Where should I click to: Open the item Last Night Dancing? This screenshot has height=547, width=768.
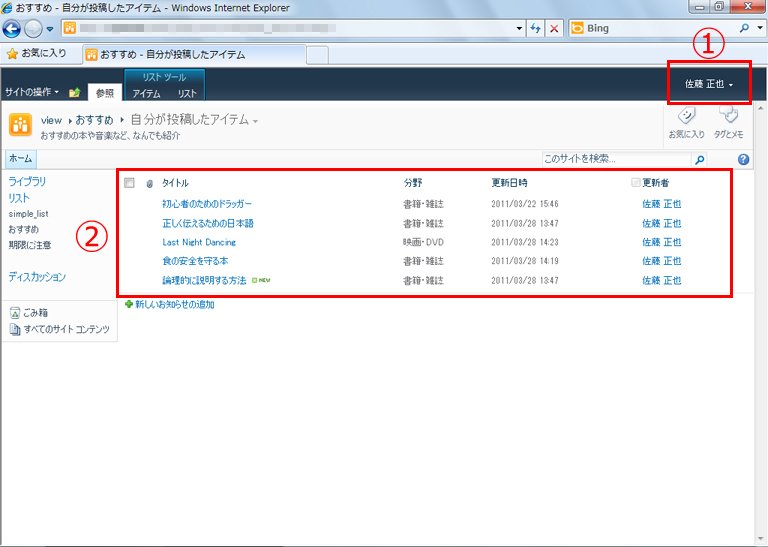[199, 242]
